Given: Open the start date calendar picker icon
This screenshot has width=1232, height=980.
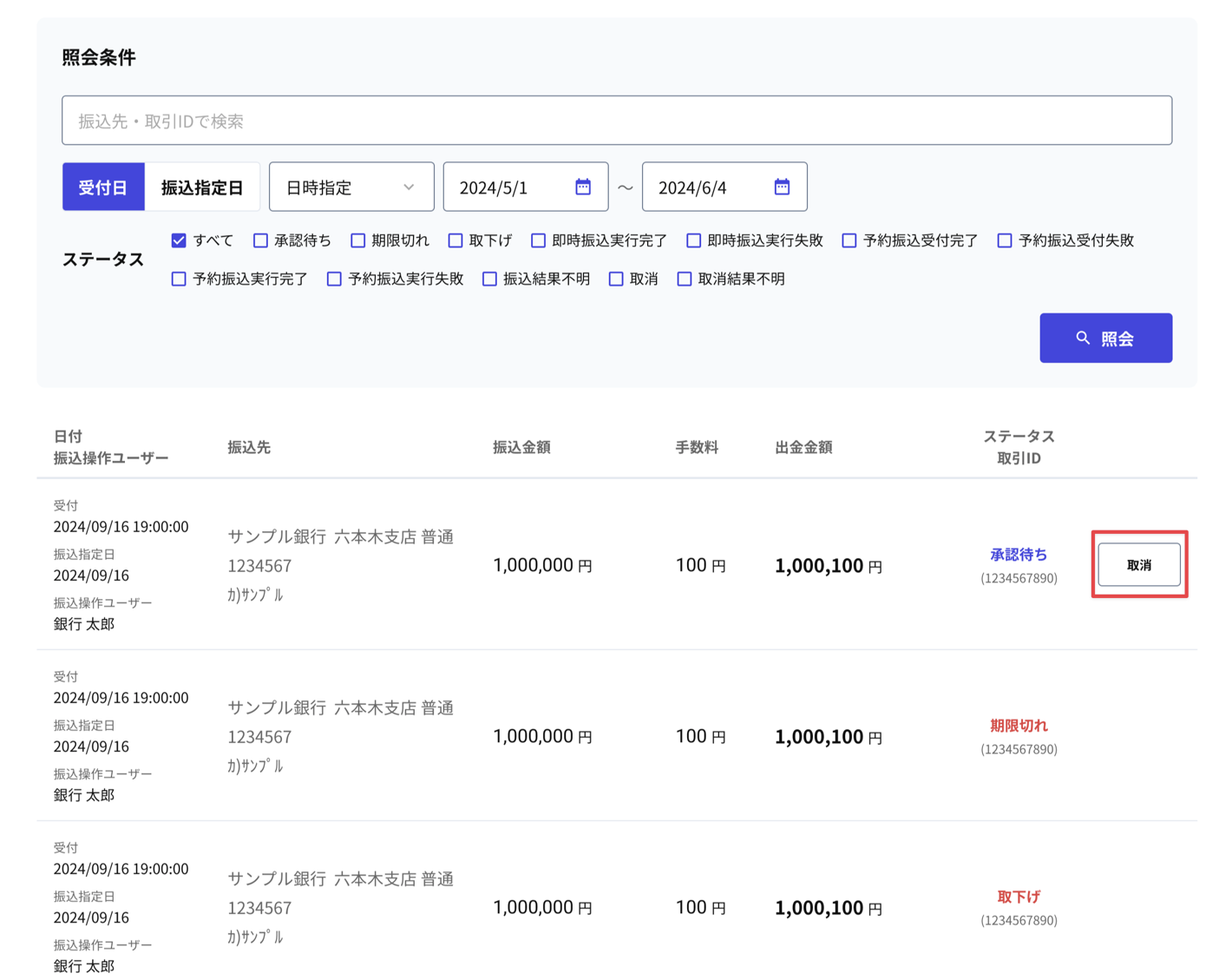Looking at the screenshot, I should (583, 187).
